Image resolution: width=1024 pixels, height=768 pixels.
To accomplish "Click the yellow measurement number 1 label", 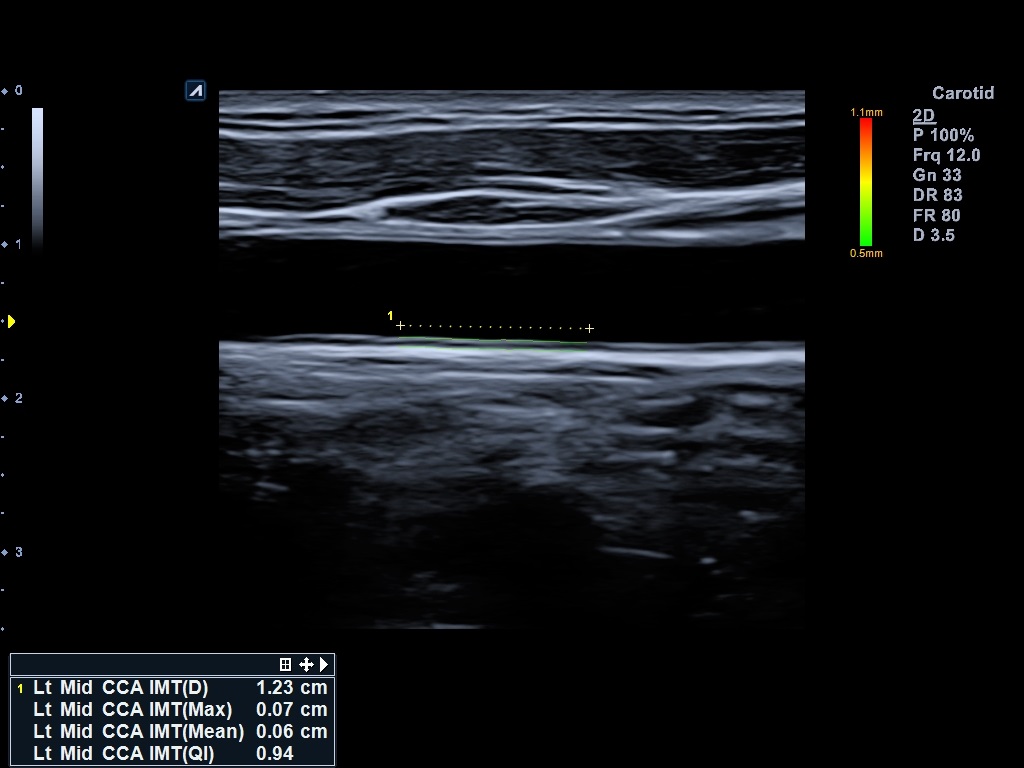I will pos(390,316).
